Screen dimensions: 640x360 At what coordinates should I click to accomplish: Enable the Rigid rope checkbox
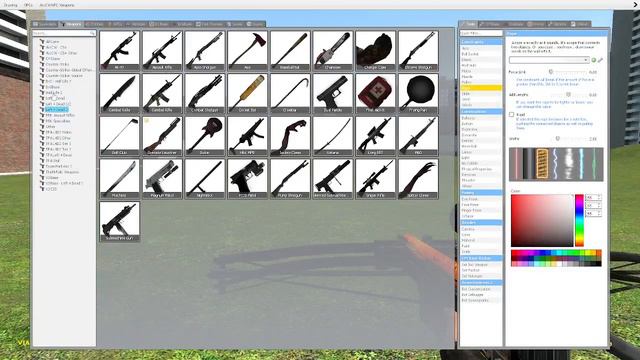(x=511, y=115)
